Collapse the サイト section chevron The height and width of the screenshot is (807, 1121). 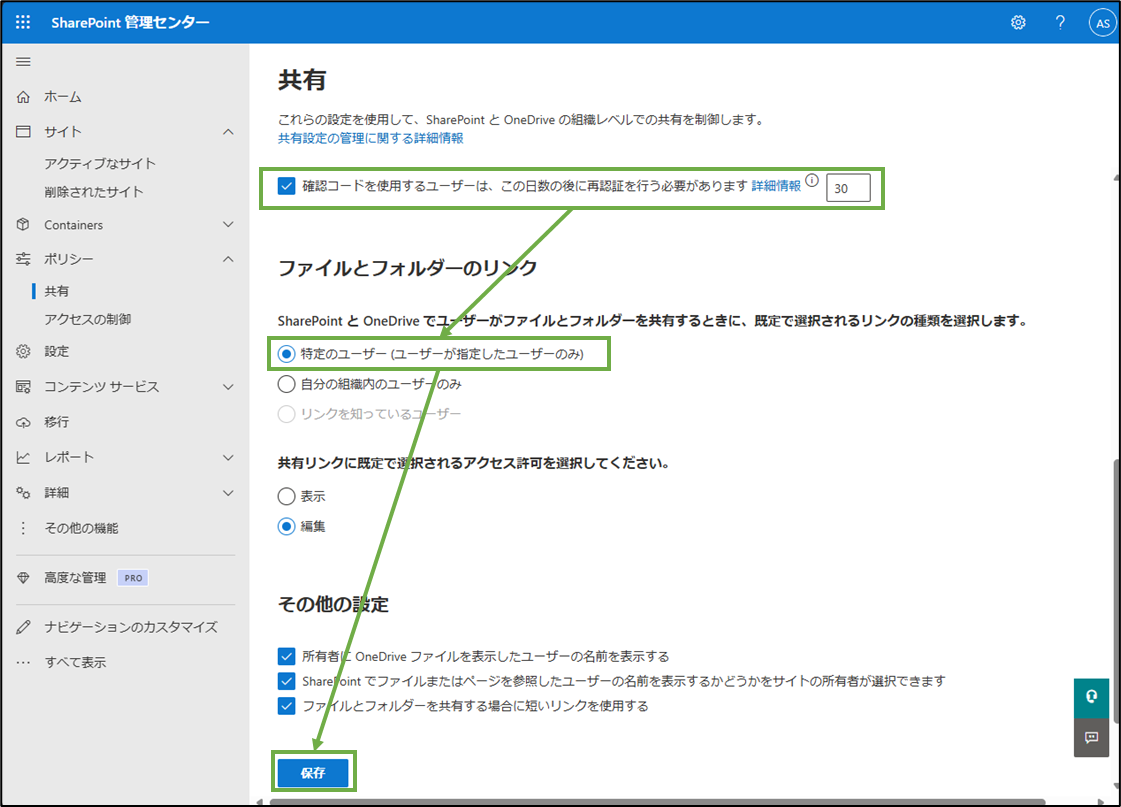tap(228, 132)
